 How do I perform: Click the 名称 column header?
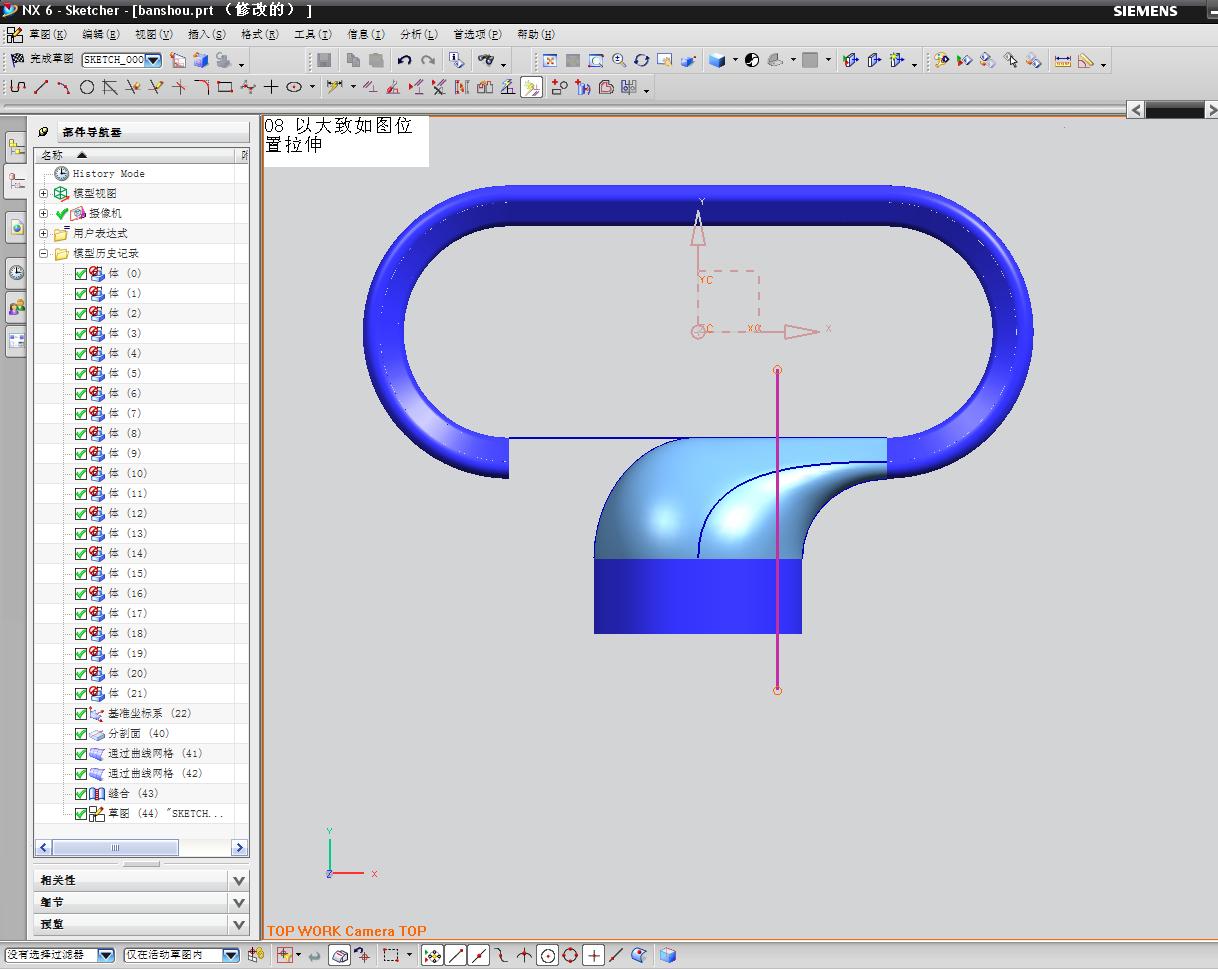[52, 155]
